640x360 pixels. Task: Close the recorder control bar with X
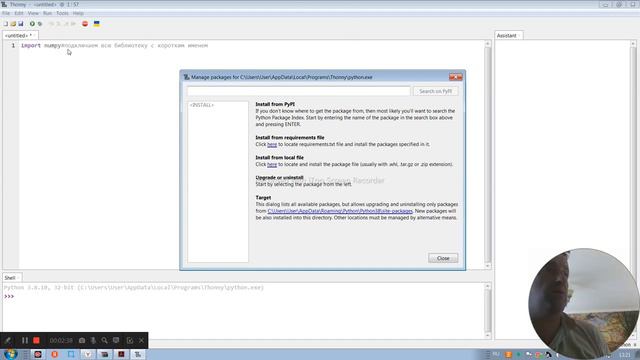click(141, 340)
